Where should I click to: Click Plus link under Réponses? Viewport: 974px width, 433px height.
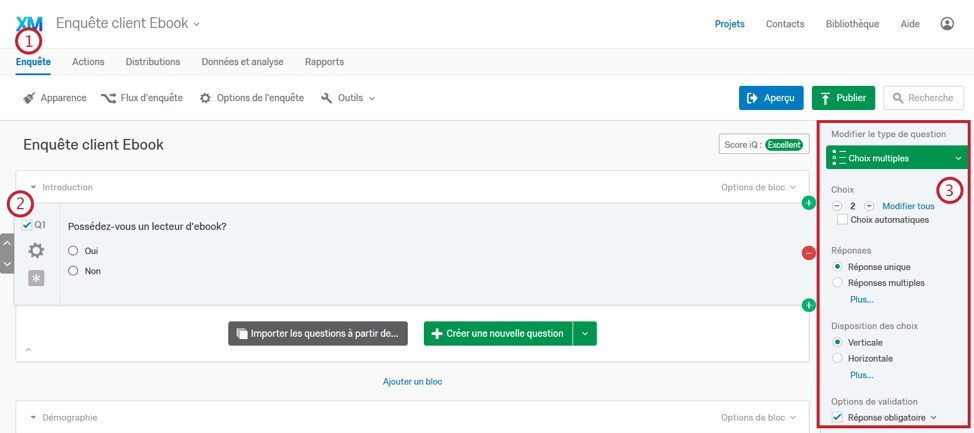click(862, 299)
